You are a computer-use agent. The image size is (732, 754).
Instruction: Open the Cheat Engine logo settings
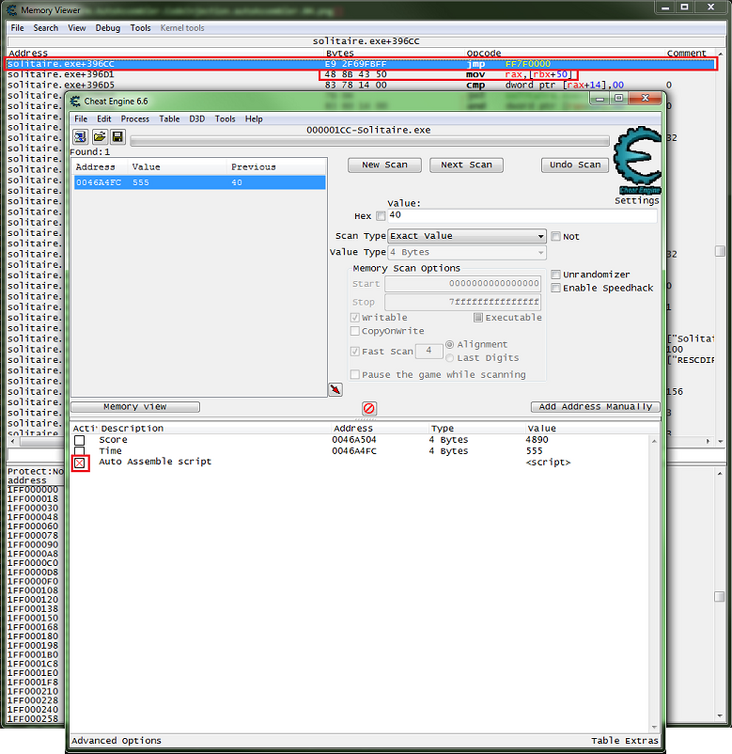click(637, 161)
